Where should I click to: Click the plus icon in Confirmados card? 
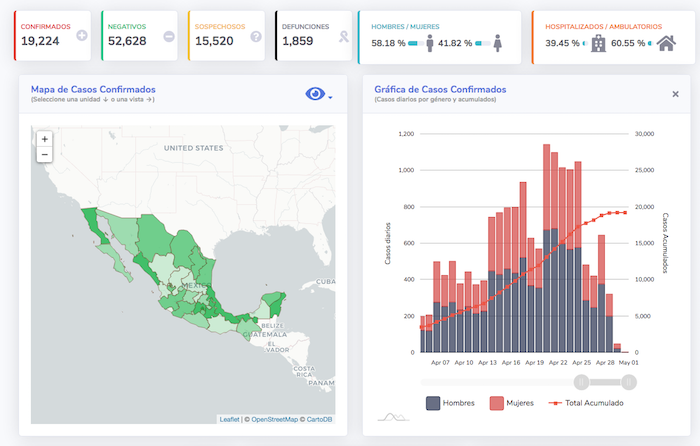(82, 36)
